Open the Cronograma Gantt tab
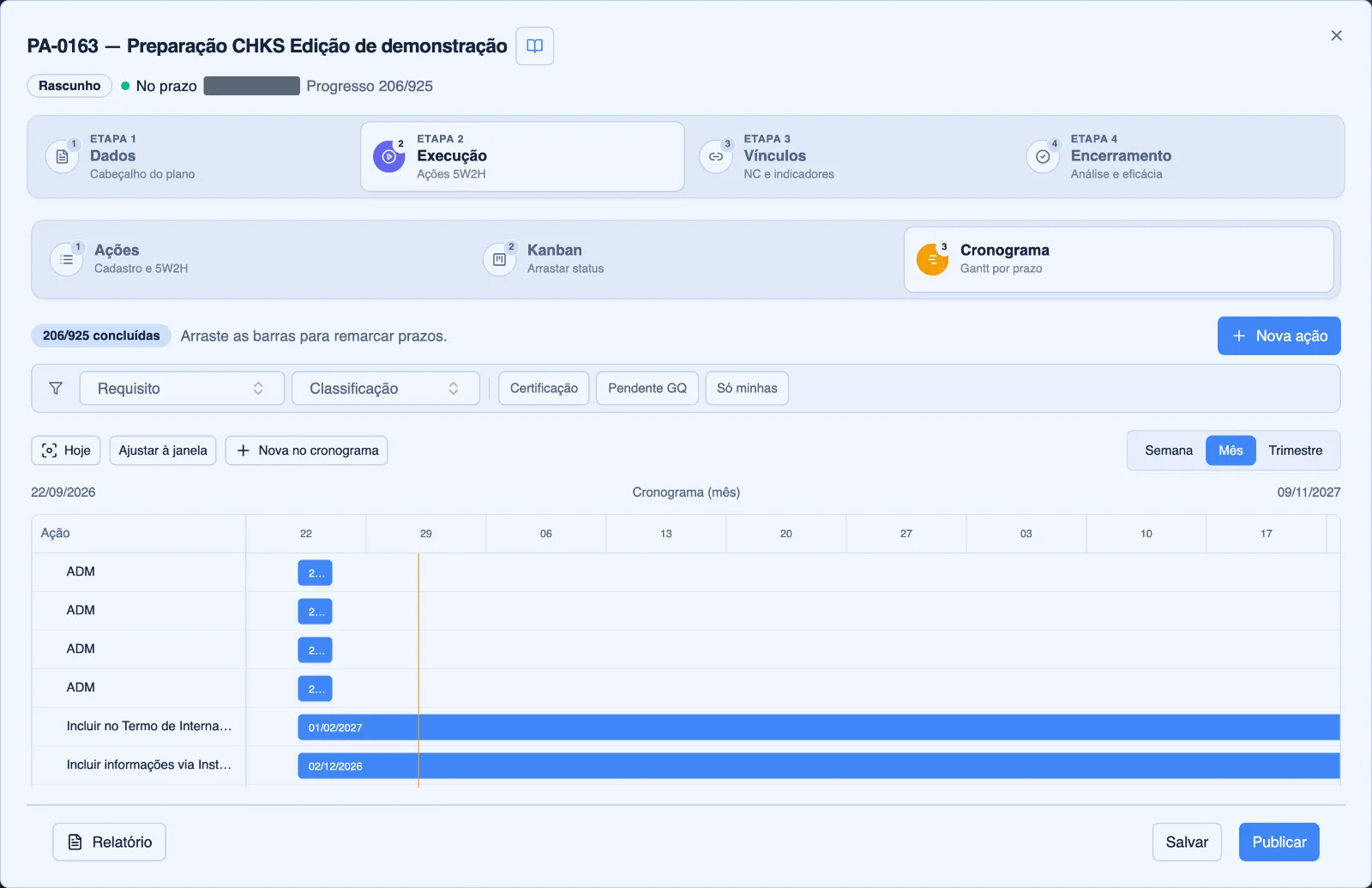Screen dimensions: 1372x888 pyautogui.click(x=1119, y=259)
